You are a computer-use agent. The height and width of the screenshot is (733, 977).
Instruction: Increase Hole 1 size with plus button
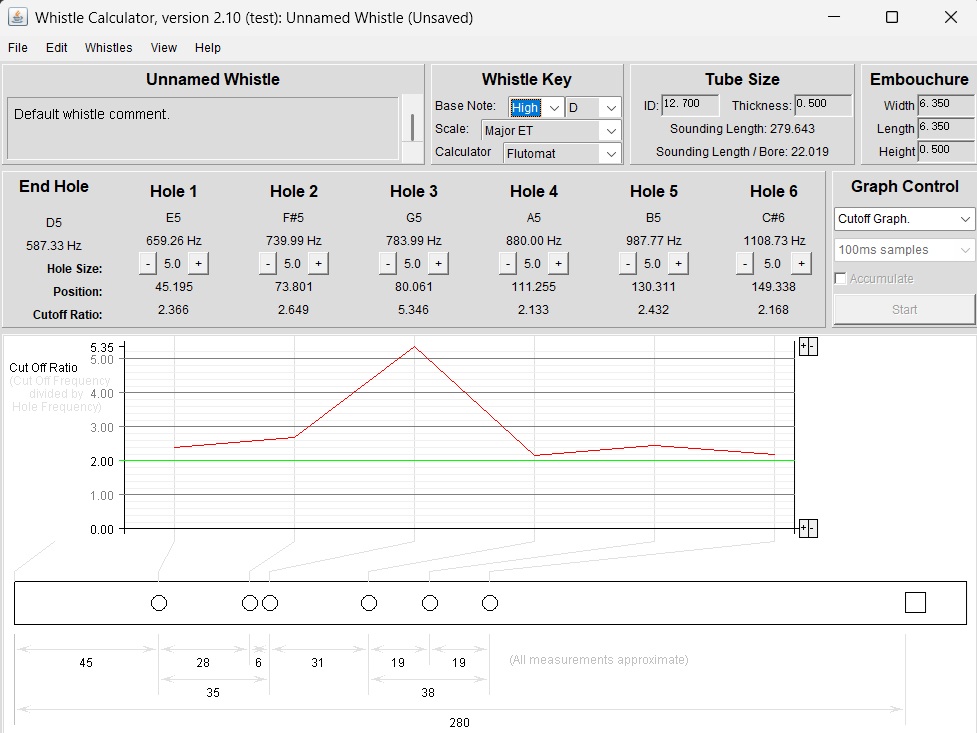pyautogui.click(x=198, y=263)
